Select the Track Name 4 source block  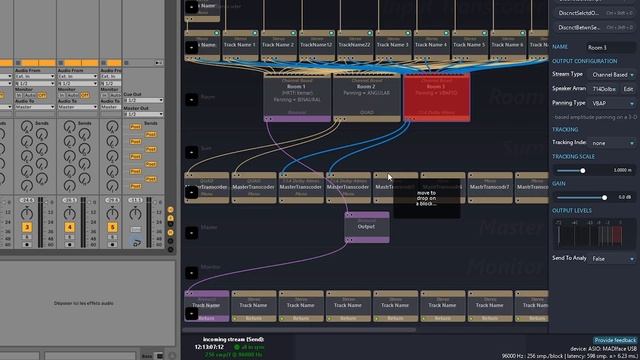[x=431, y=45]
